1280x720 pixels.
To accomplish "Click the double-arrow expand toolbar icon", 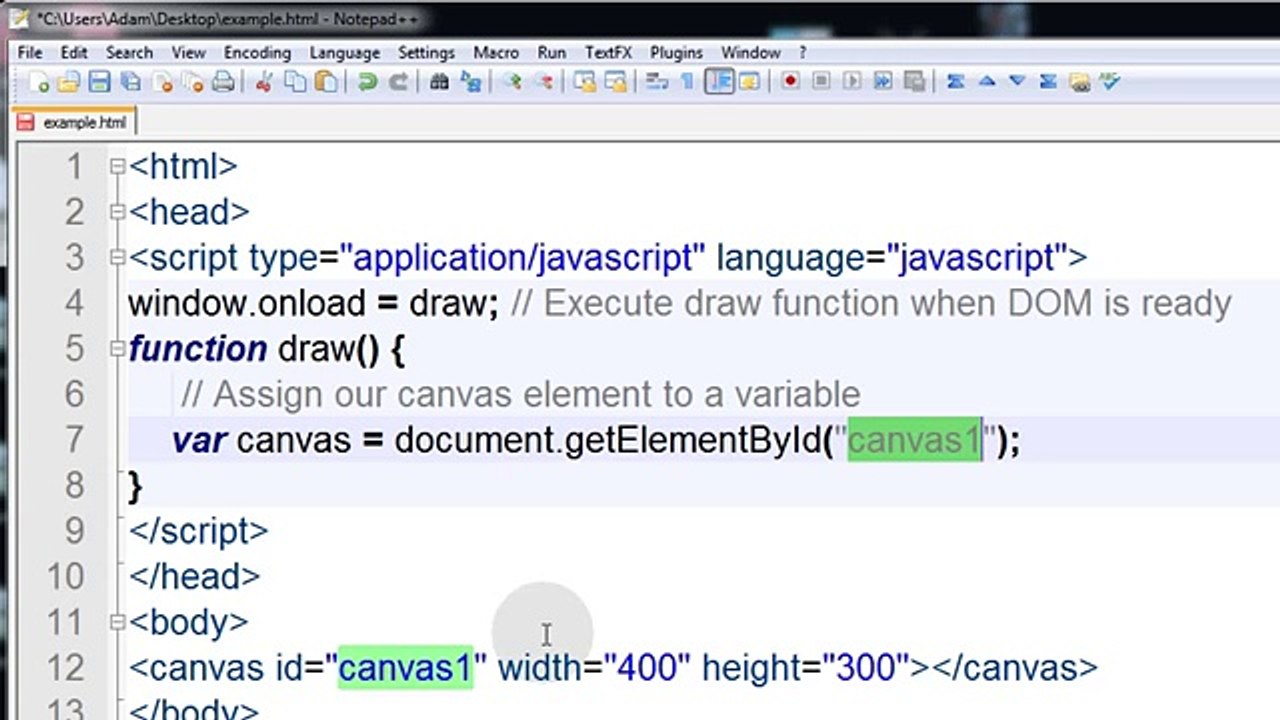I will tap(1048, 82).
